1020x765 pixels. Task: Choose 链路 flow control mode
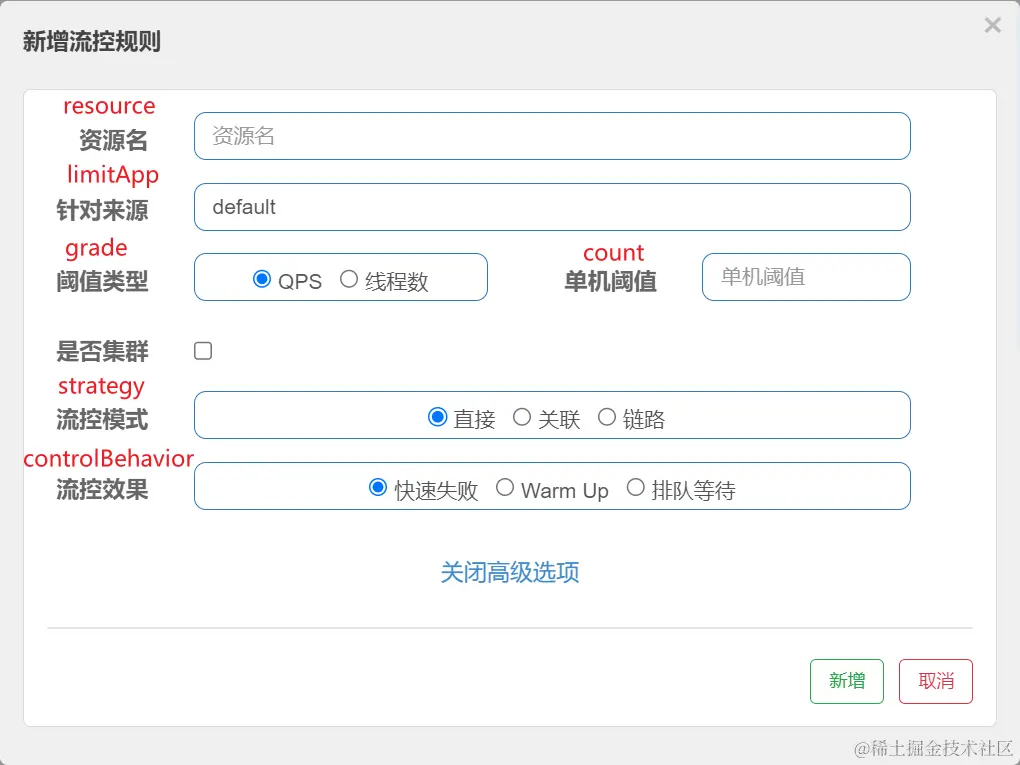pos(606,417)
